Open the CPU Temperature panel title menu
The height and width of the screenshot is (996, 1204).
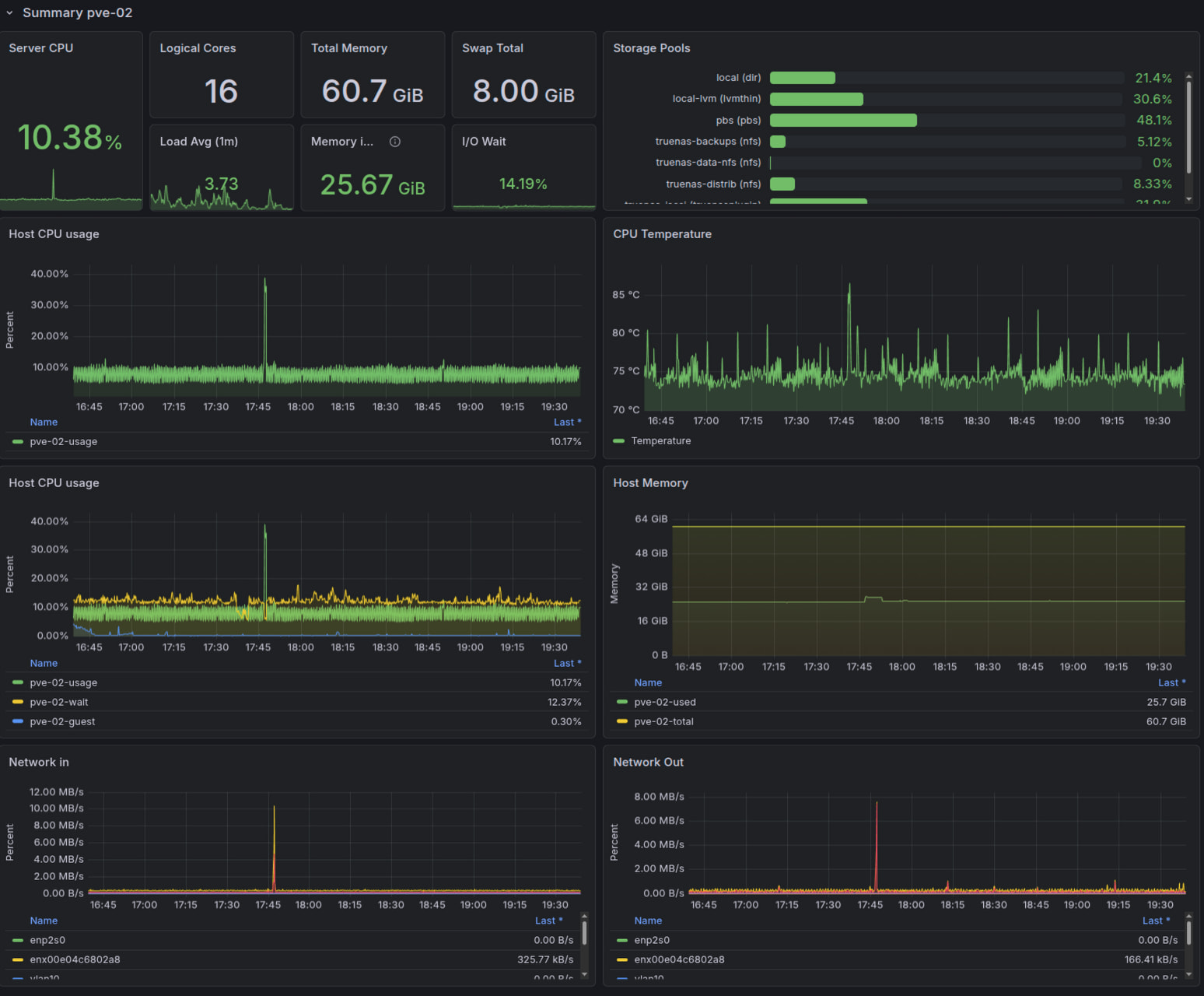pos(662,234)
